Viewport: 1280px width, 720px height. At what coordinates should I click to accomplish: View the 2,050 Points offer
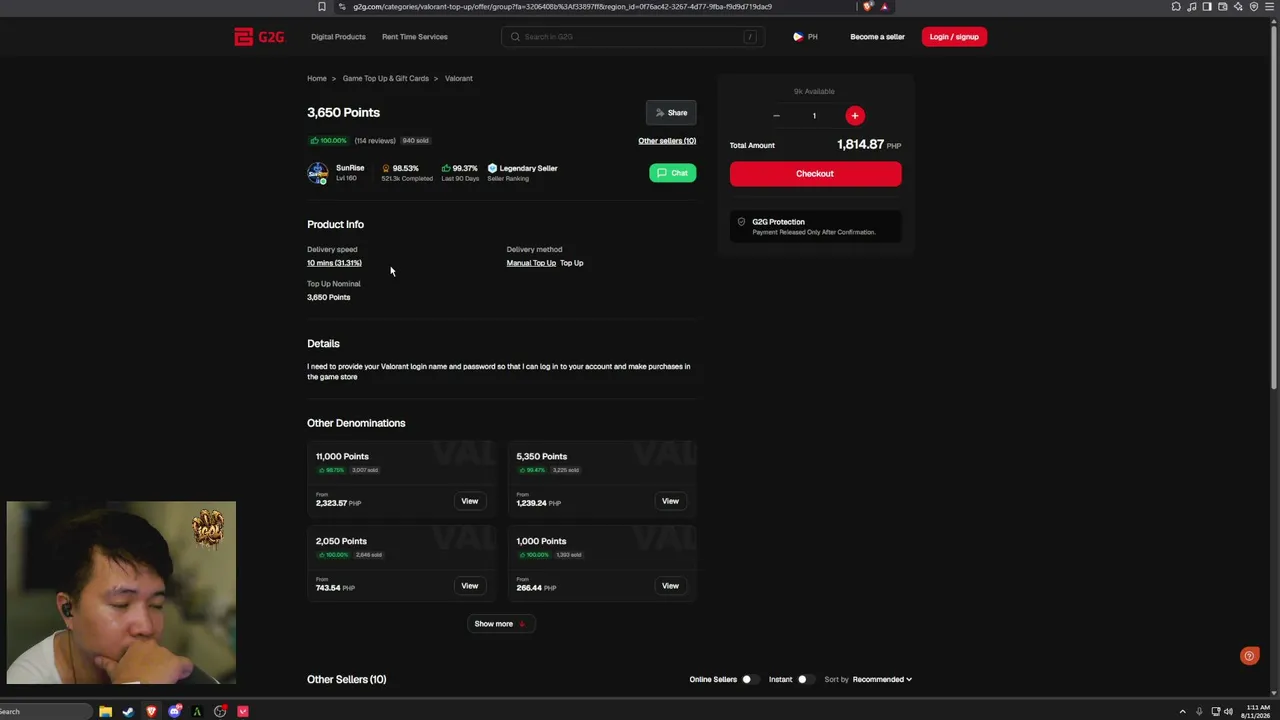470,586
